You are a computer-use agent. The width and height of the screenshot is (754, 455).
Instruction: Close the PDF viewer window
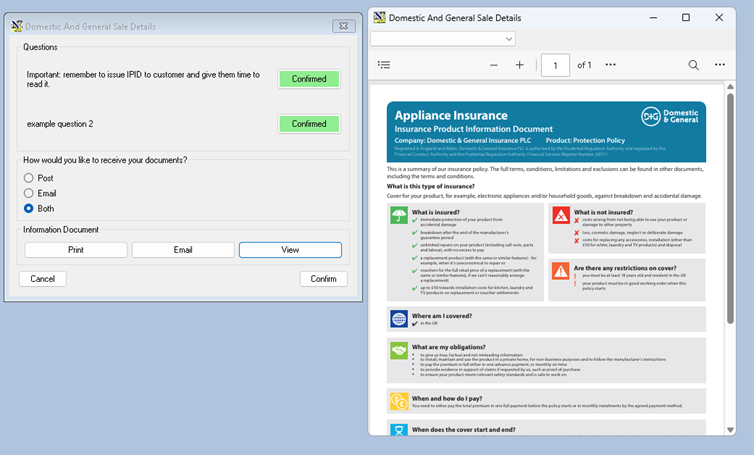coord(719,18)
